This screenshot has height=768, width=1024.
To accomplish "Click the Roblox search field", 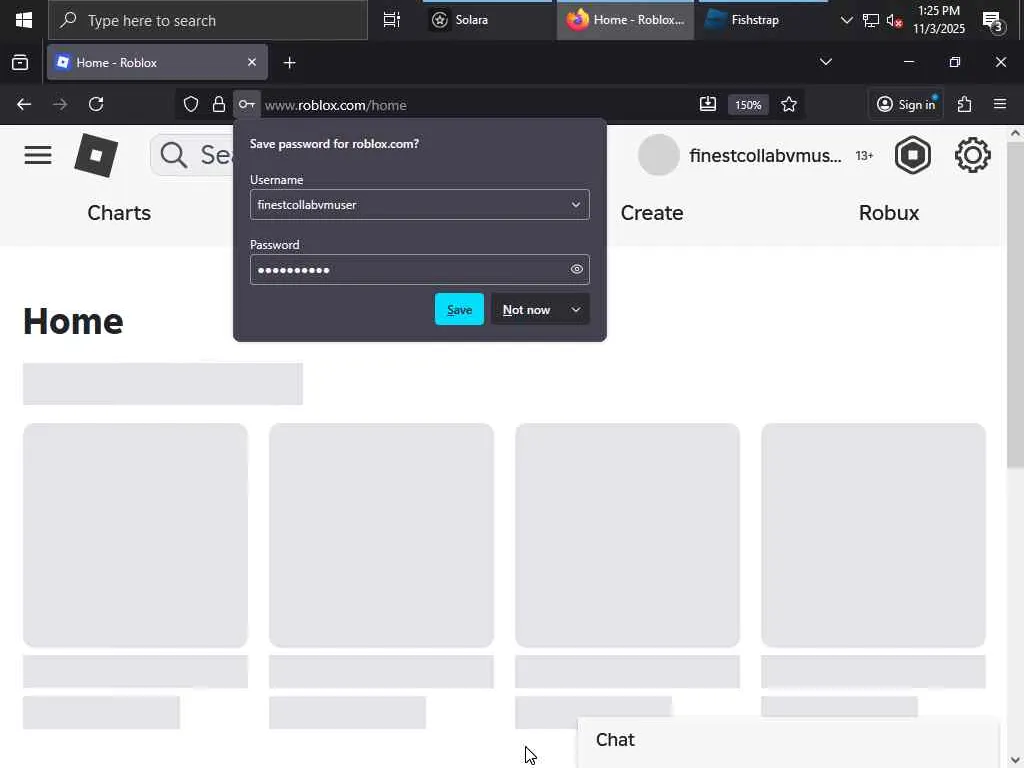I will pos(192,155).
